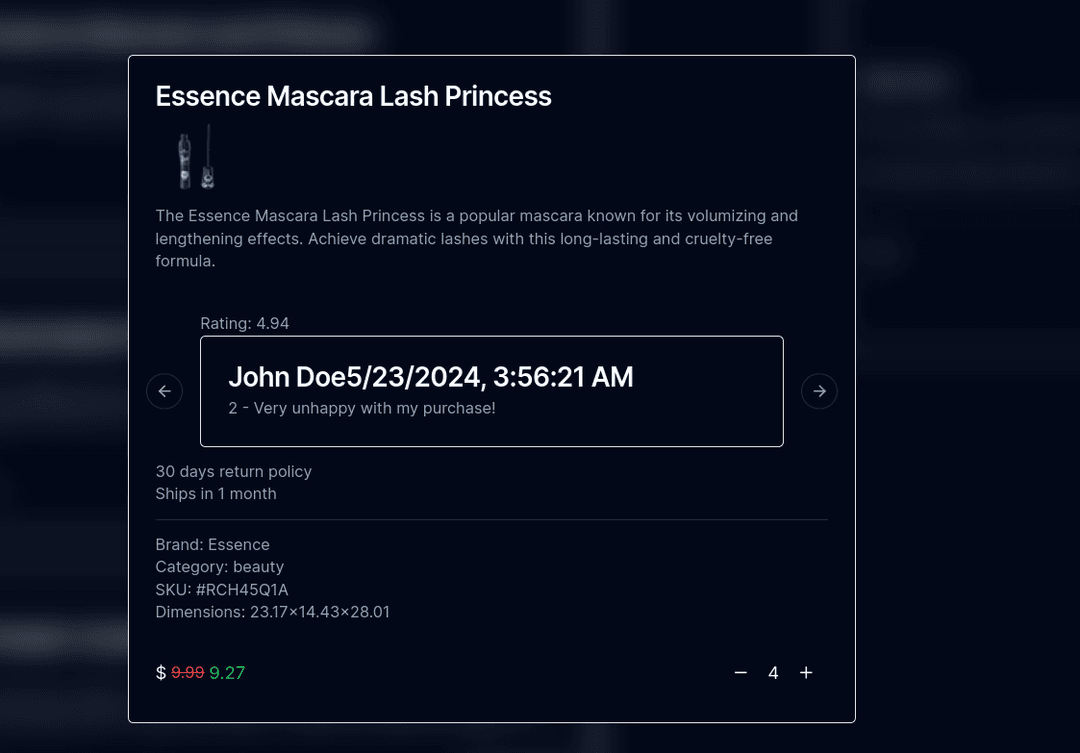The height and width of the screenshot is (753, 1080).
Task: Click the Category: beauty line
Action: click(x=220, y=566)
